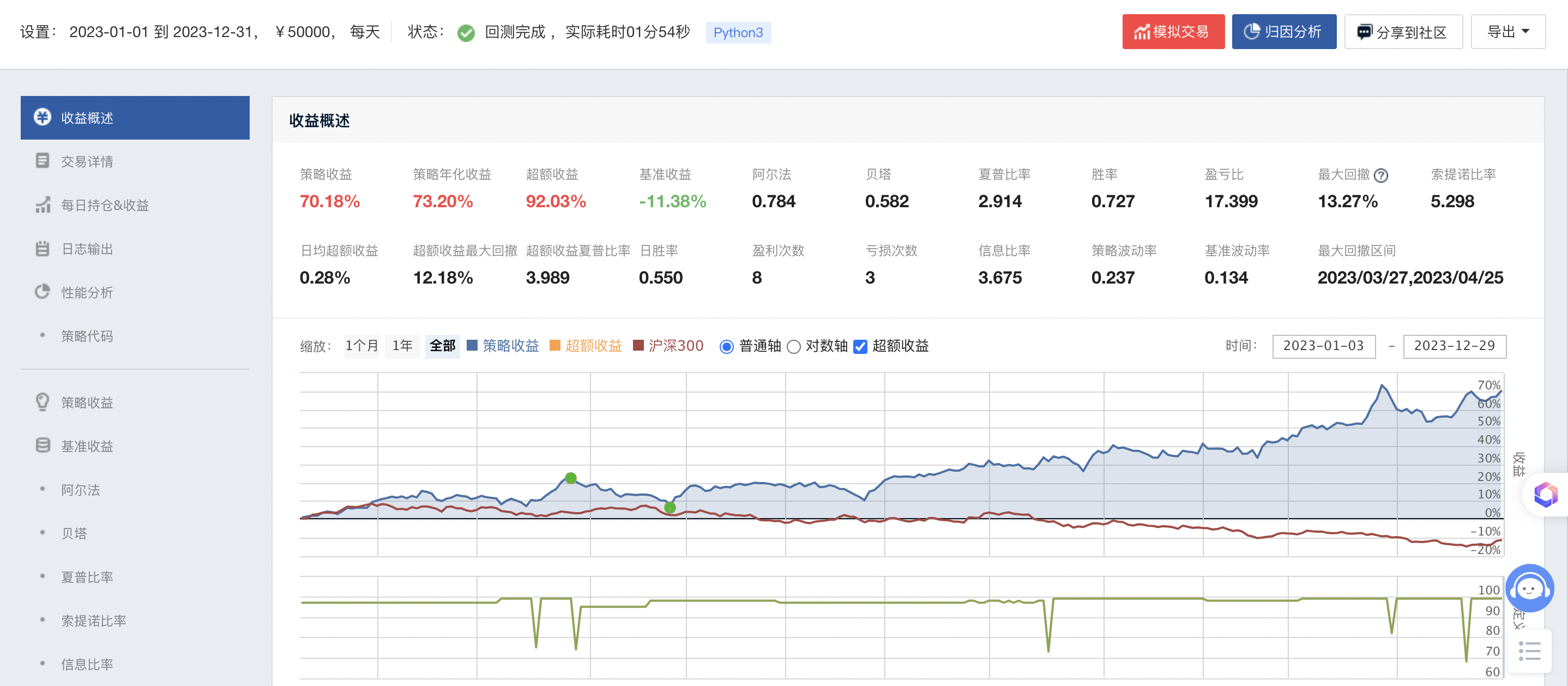This screenshot has width=1568, height=686.
Task: Open the floating list menu icon
Action: point(1530,651)
